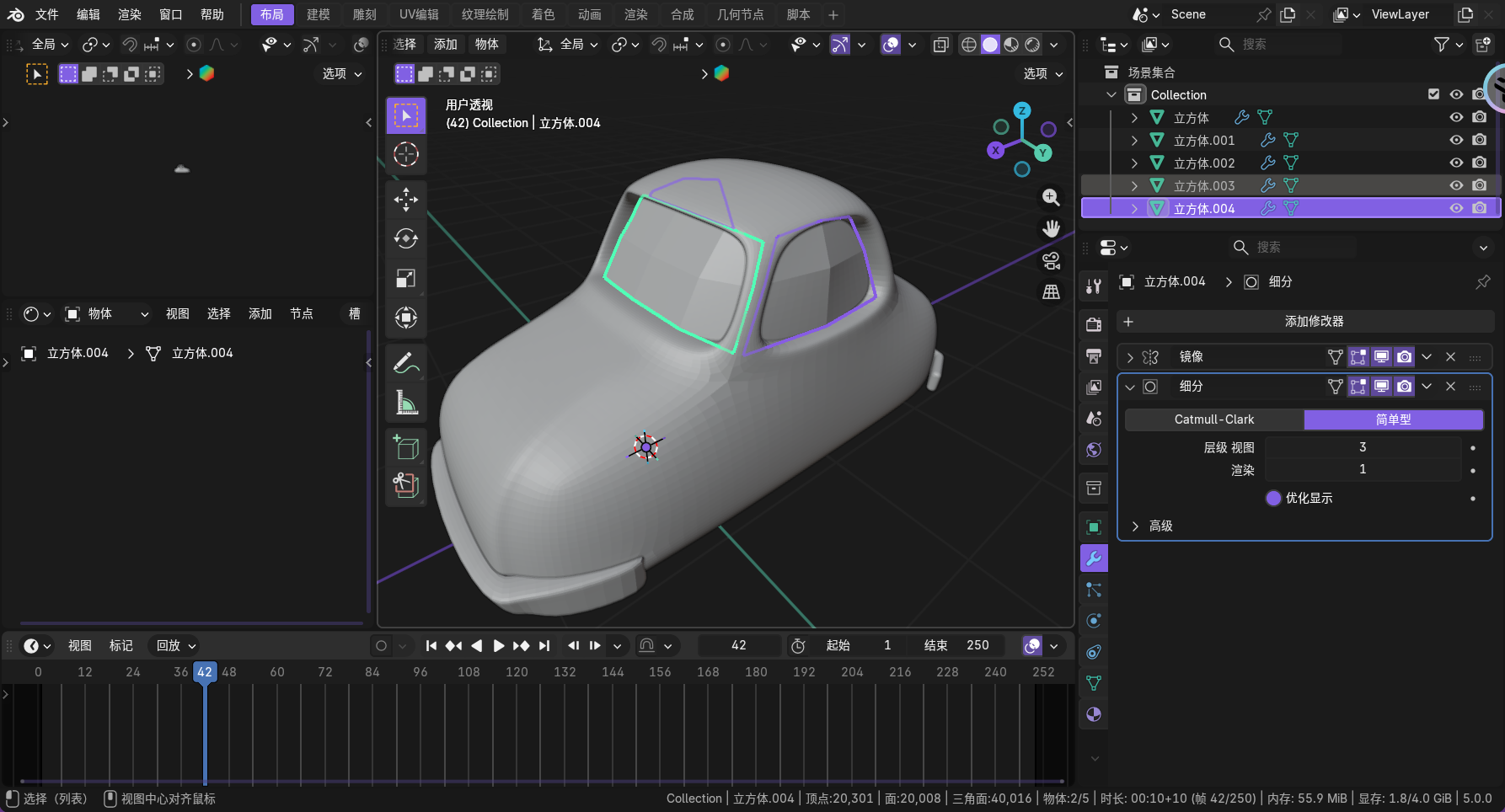Select the Annotate pencil tool

coord(406,363)
